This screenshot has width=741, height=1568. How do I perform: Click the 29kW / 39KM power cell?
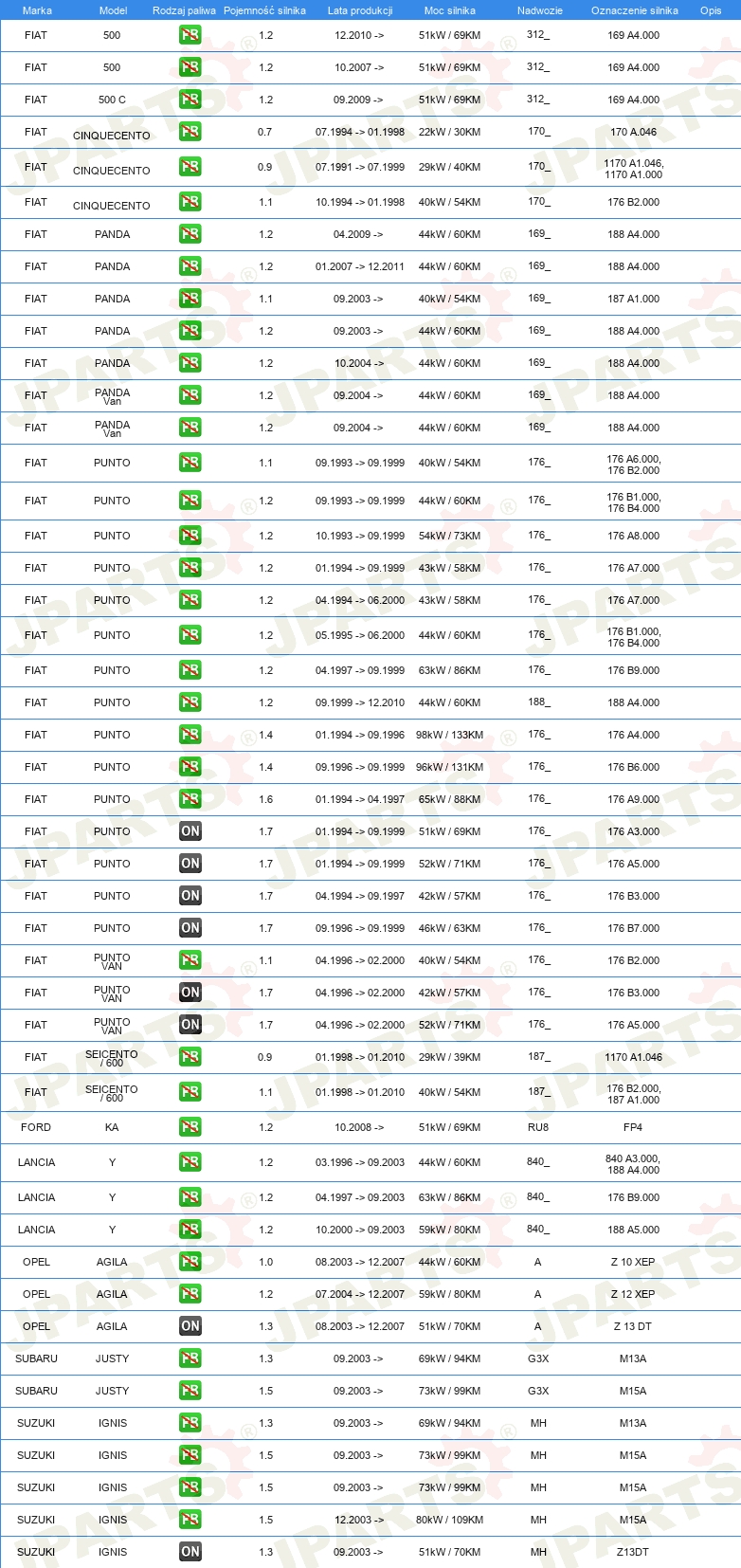(450, 1057)
